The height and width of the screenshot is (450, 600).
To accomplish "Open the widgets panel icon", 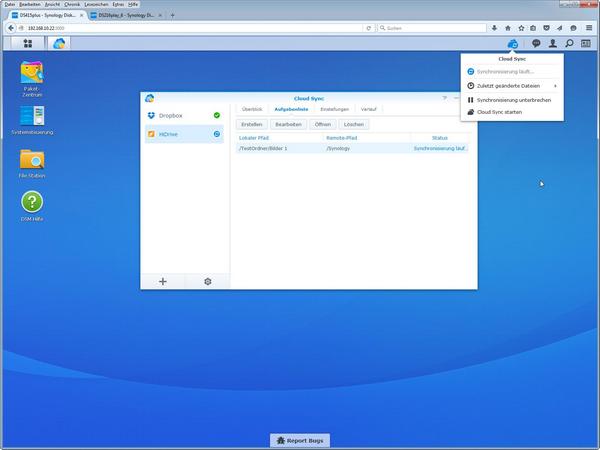I will [586, 43].
